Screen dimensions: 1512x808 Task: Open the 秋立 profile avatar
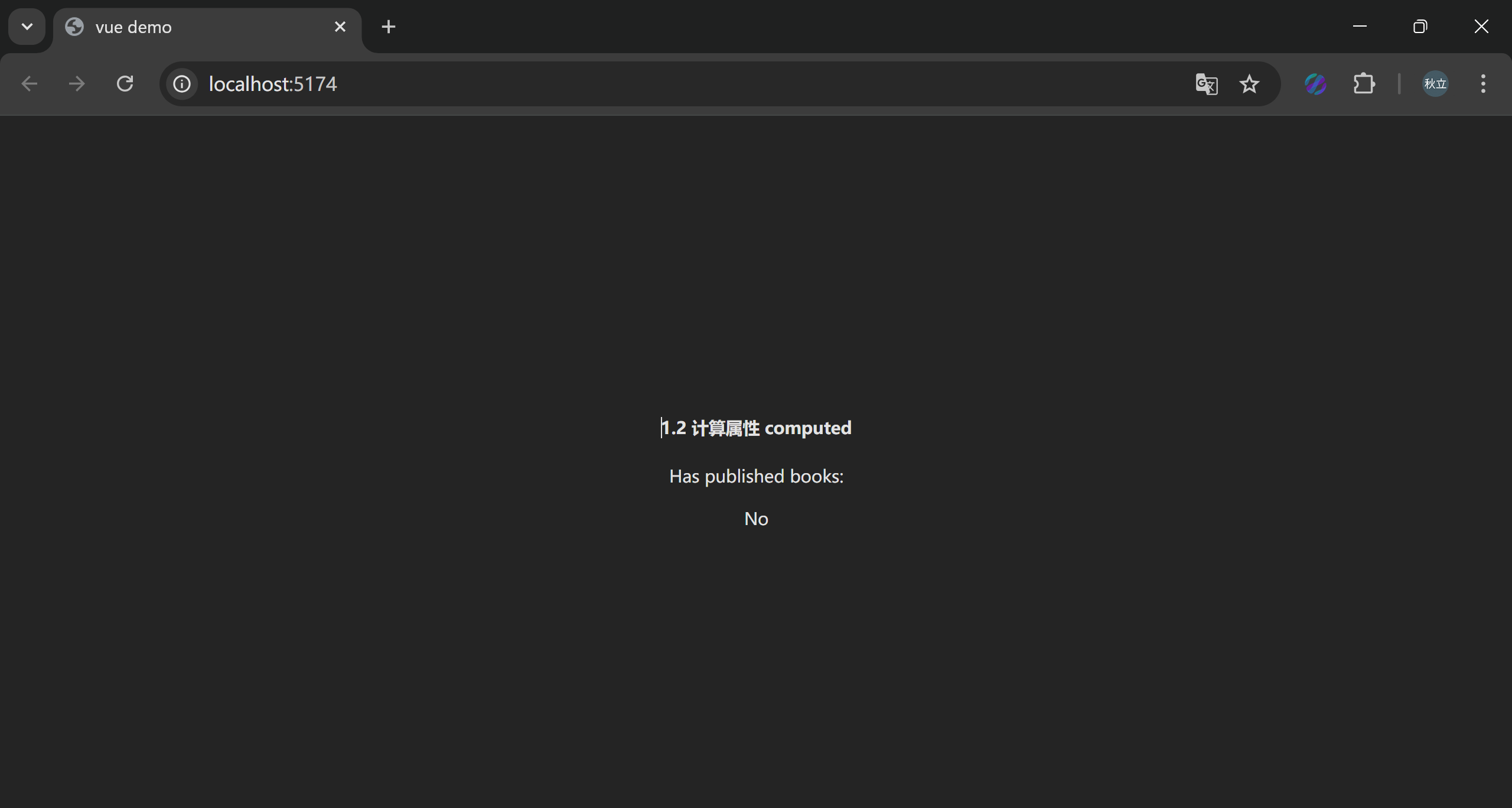pos(1435,84)
